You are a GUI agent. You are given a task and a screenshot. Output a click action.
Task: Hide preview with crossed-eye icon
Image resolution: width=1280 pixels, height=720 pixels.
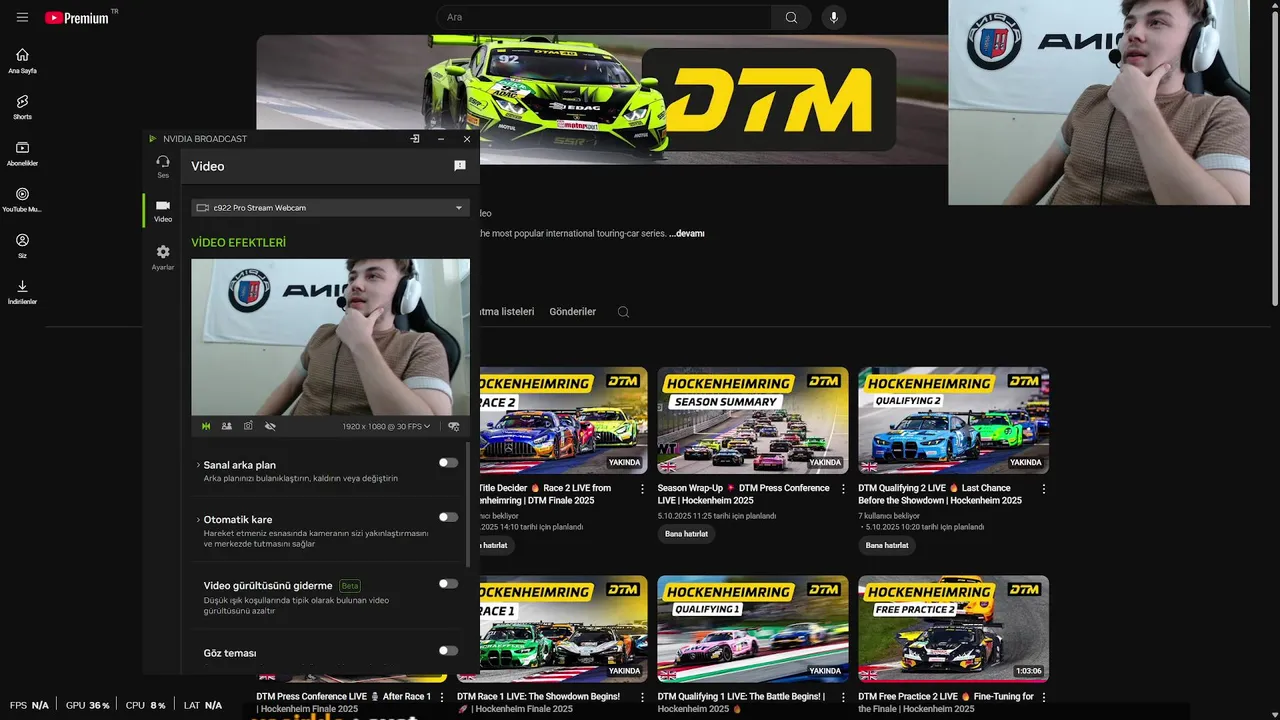point(270,426)
